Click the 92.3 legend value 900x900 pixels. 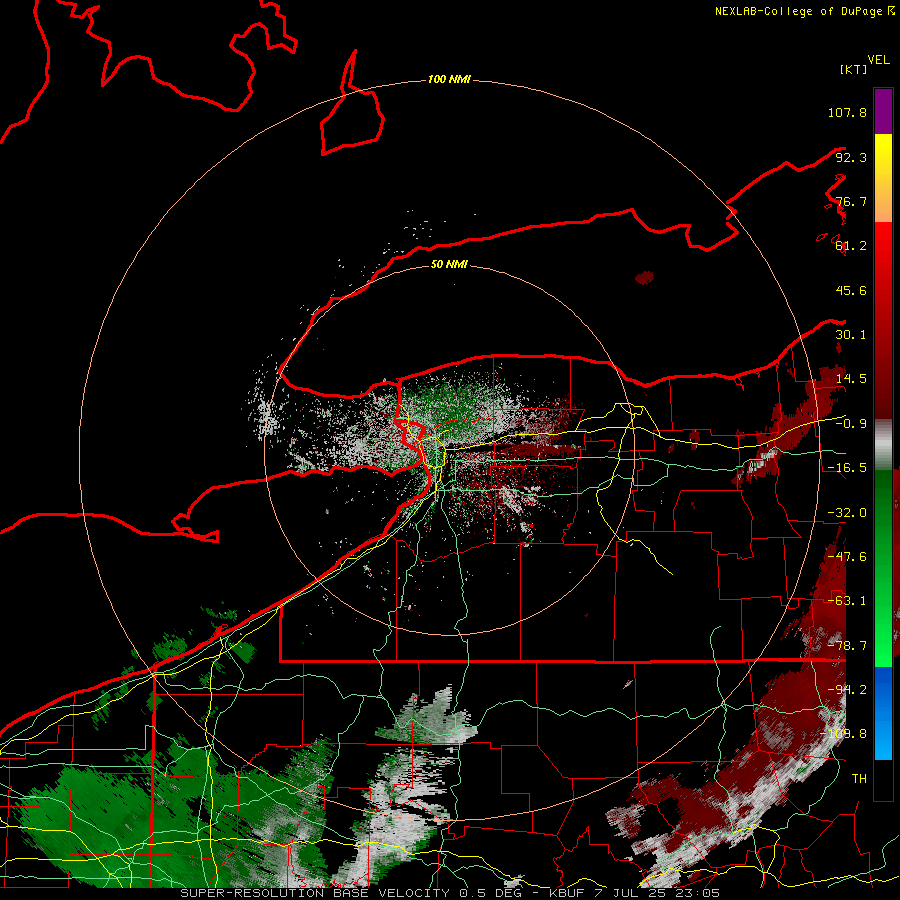click(x=851, y=157)
